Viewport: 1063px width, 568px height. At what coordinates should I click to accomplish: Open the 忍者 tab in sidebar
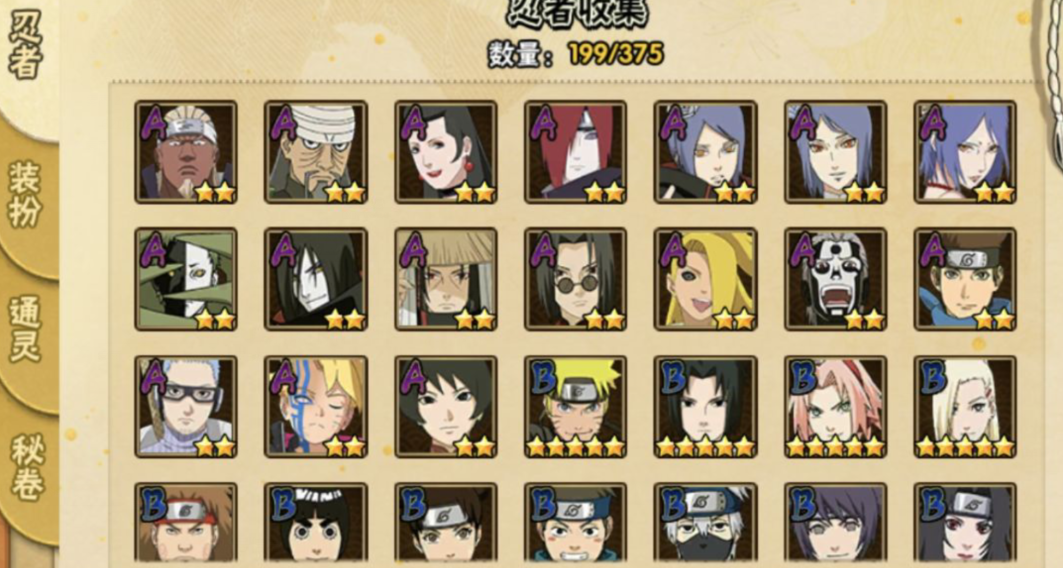tap(26, 44)
